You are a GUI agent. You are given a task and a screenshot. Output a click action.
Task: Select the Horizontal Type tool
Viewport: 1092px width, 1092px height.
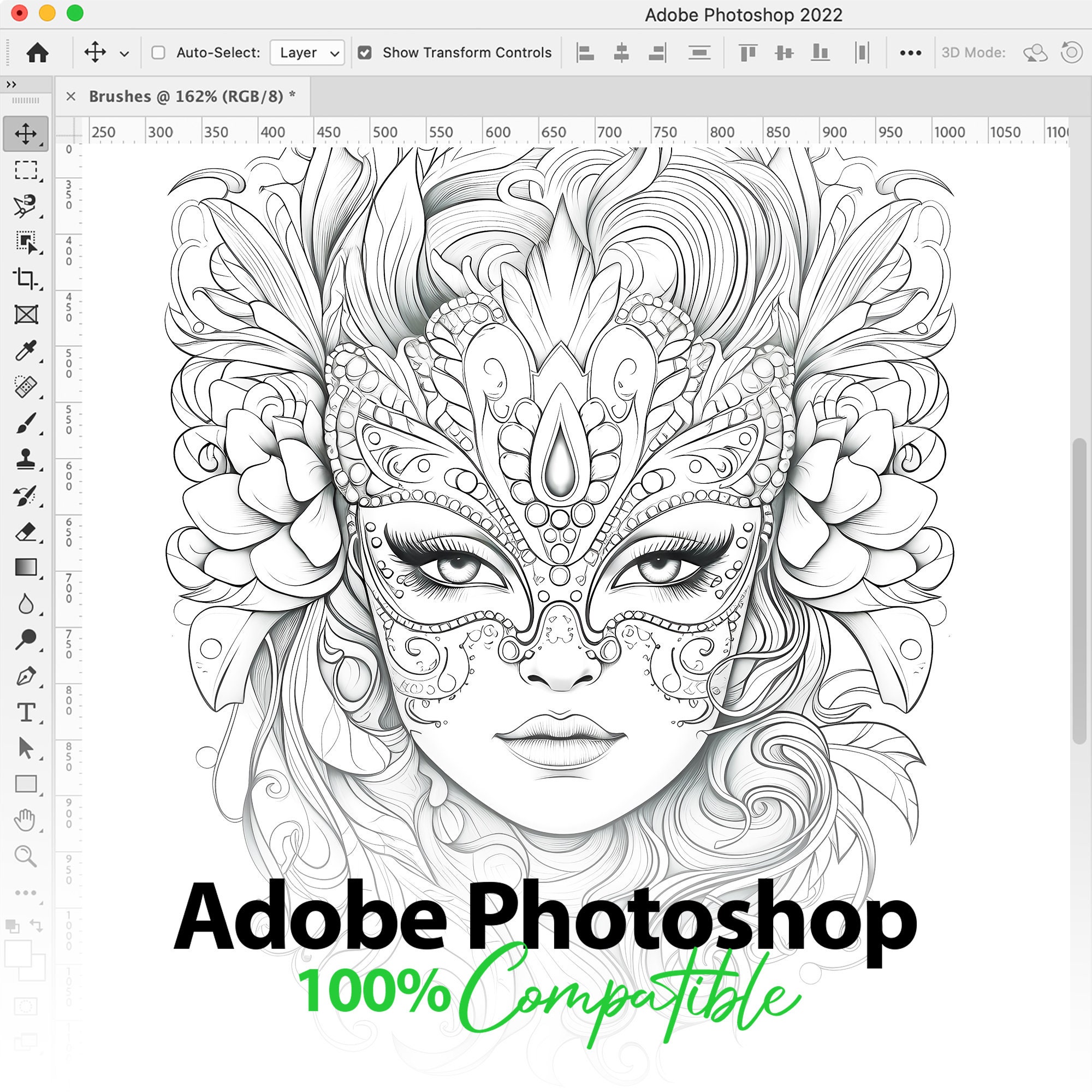(26, 711)
